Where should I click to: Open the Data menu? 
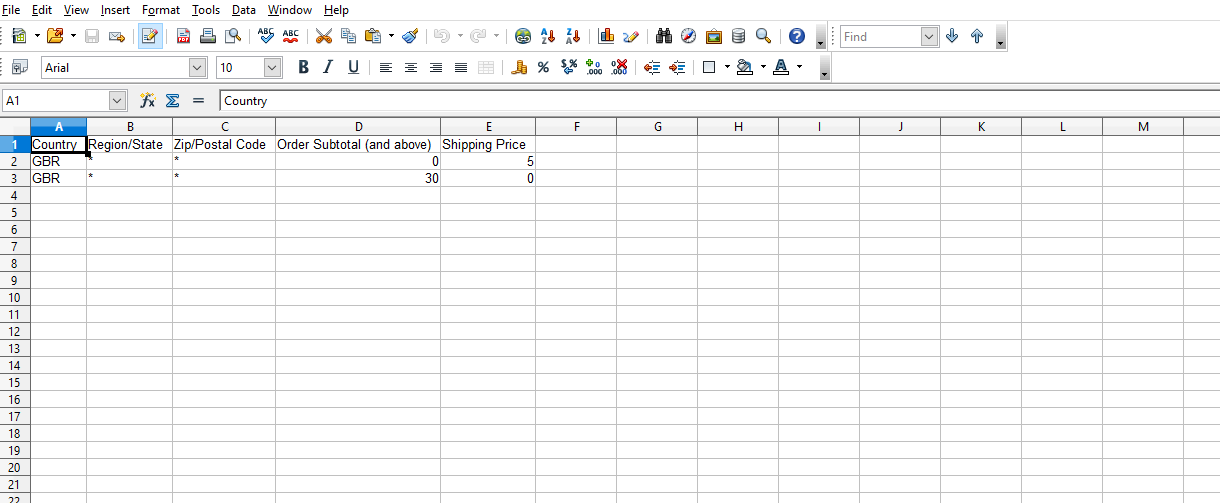tap(243, 10)
